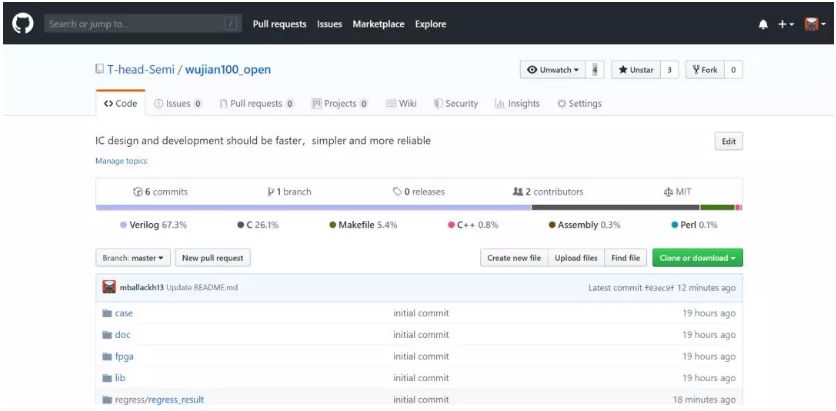
Task: Open the wujian100_open repository link
Action: coord(228,69)
